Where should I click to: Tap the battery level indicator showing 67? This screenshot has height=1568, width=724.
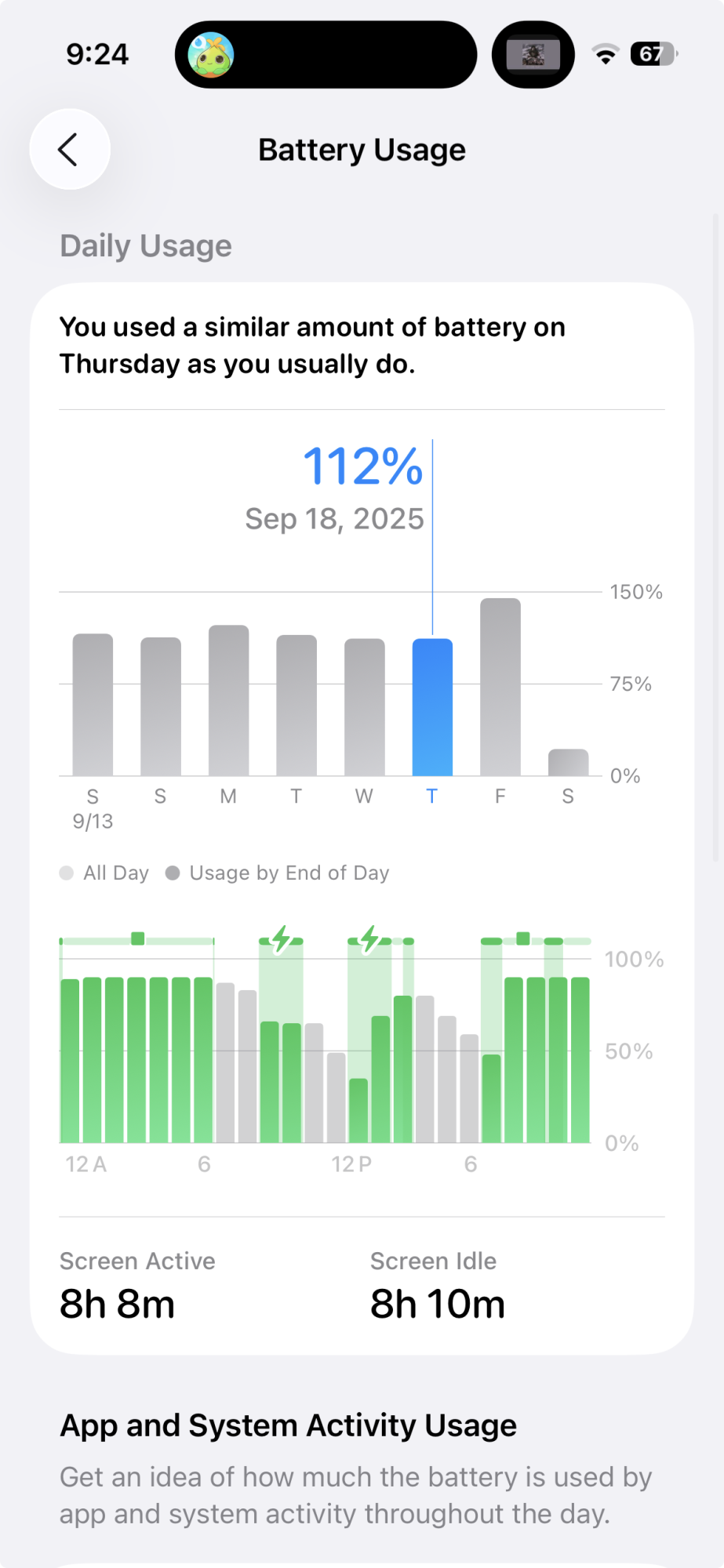click(x=653, y=54)
